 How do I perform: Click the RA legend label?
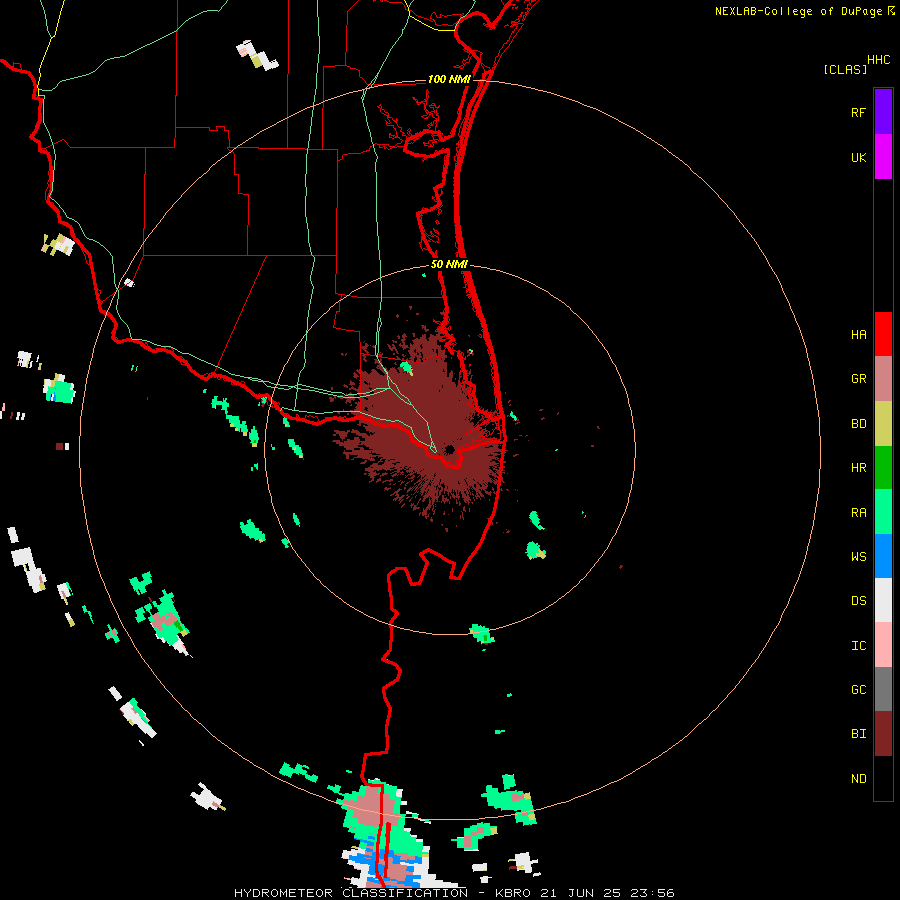point(858,512)
